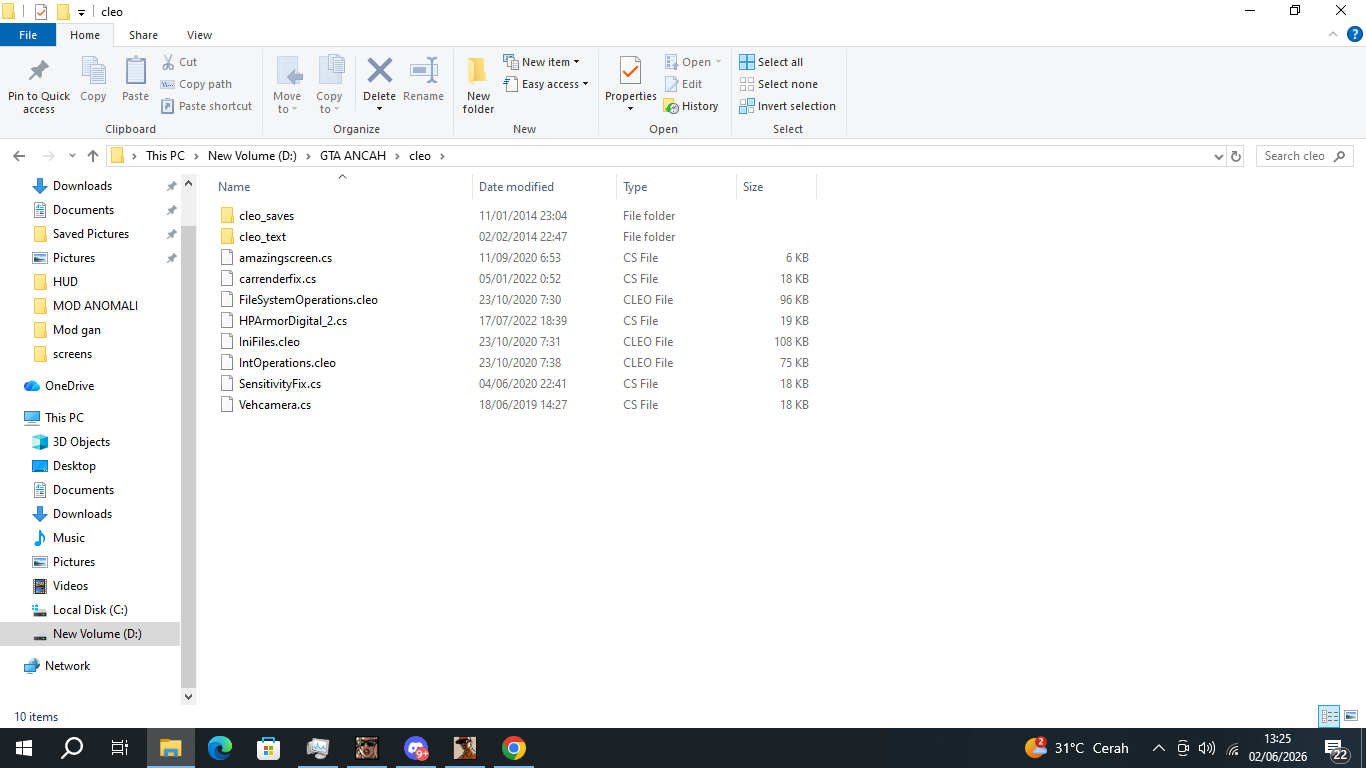The image size is (1366, 768).
Task: Open taskbar Search magnifier
Action: (72, 748)
